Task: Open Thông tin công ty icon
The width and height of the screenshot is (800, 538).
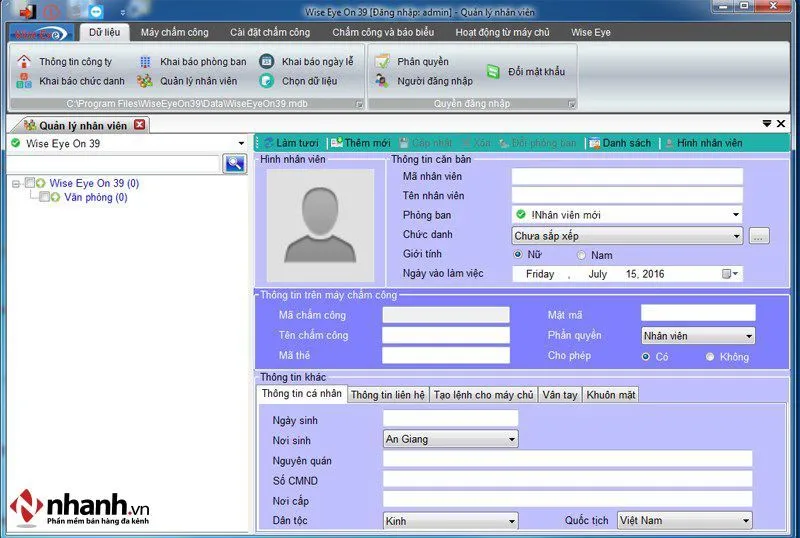Action: 24,62
